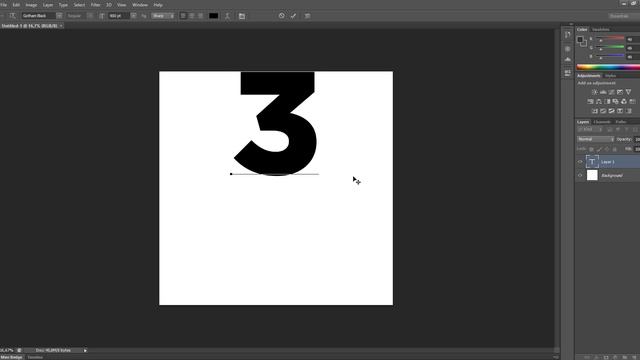Toggle lock position in Layers panel

pos(607,149)
